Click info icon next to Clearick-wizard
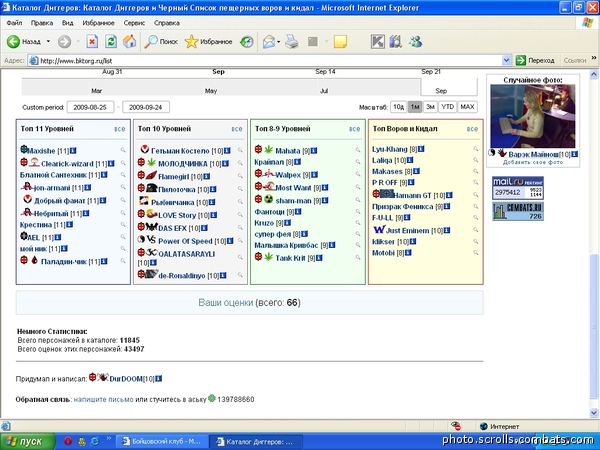Image resolution: width=600 pixels, height=450 pixels. click(111, 163)
